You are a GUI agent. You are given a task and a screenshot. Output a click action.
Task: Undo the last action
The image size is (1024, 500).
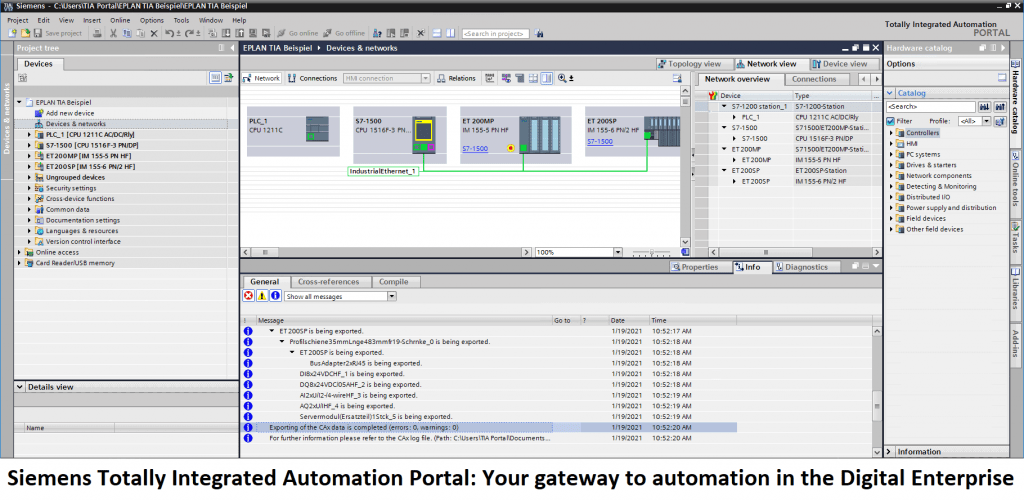pos(170,33)
